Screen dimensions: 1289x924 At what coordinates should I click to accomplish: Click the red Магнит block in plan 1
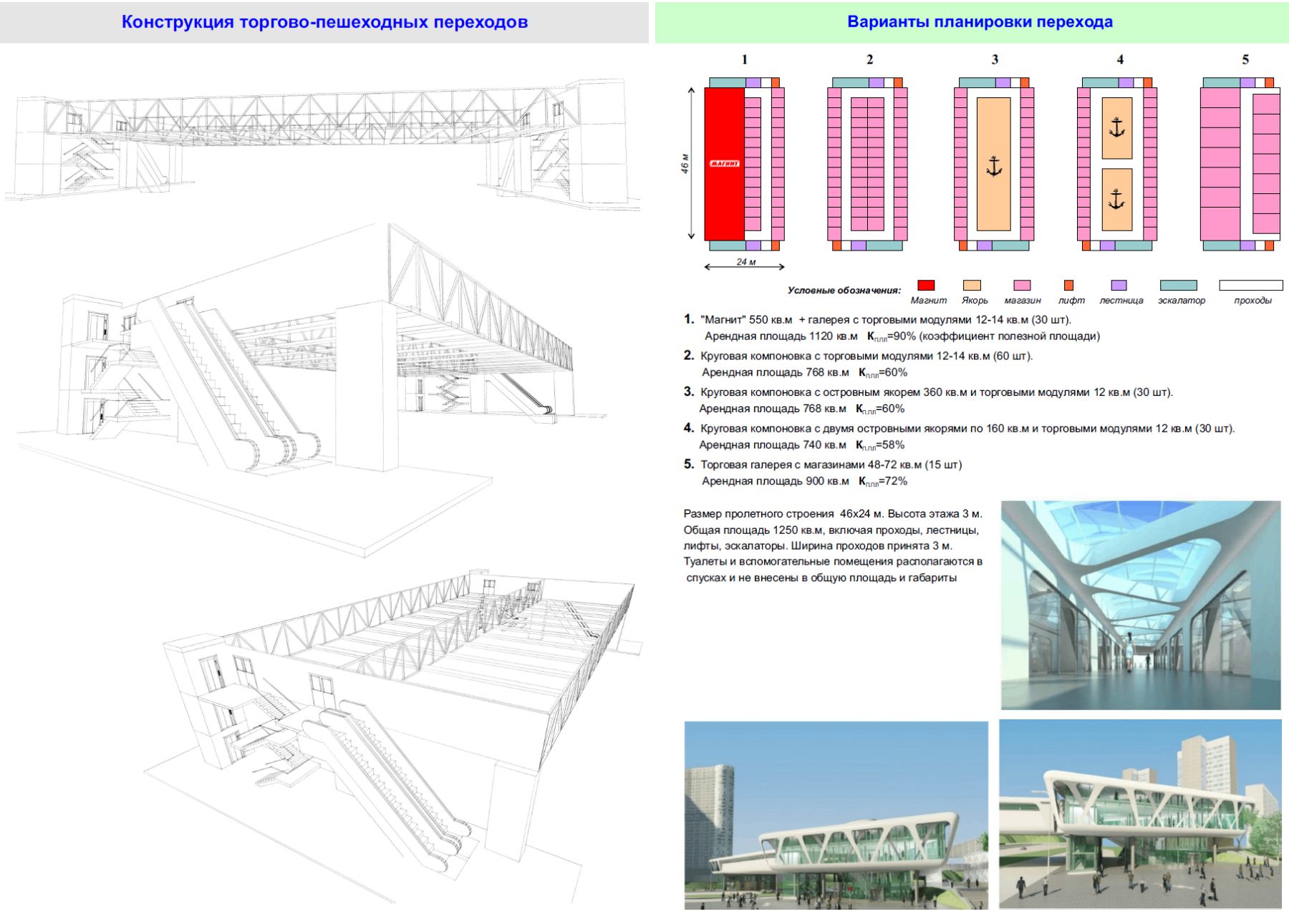pos(725,164)
